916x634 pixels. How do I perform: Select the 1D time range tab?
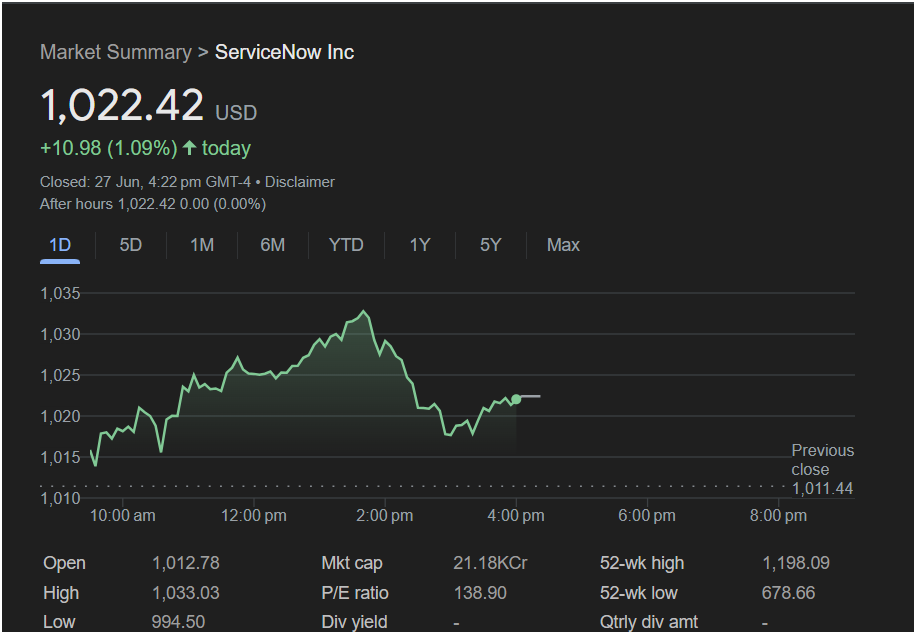(x=60, y=245)
